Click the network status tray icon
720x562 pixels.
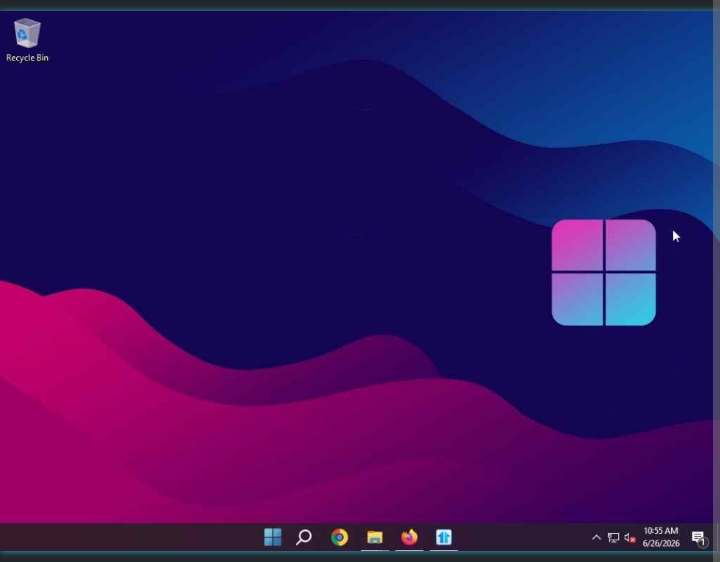(x=613, y=537)
